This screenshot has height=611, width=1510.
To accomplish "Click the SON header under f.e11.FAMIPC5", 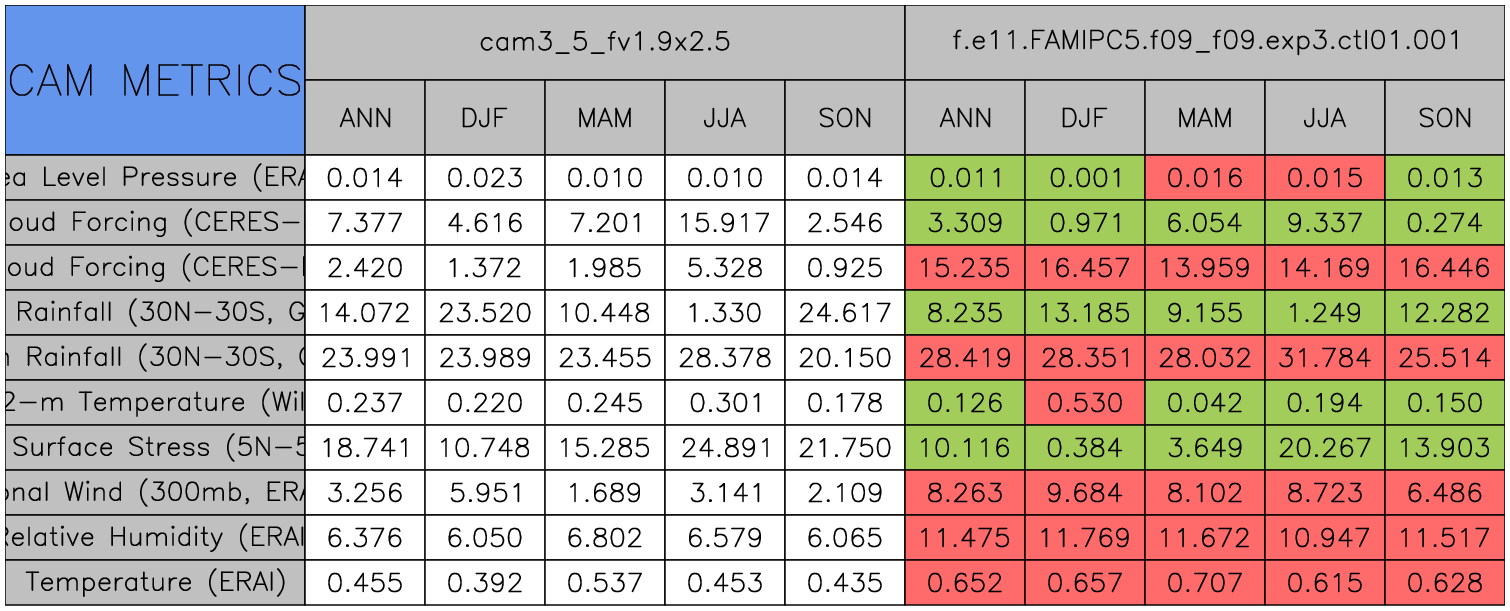I will (x=1445, y=118).
